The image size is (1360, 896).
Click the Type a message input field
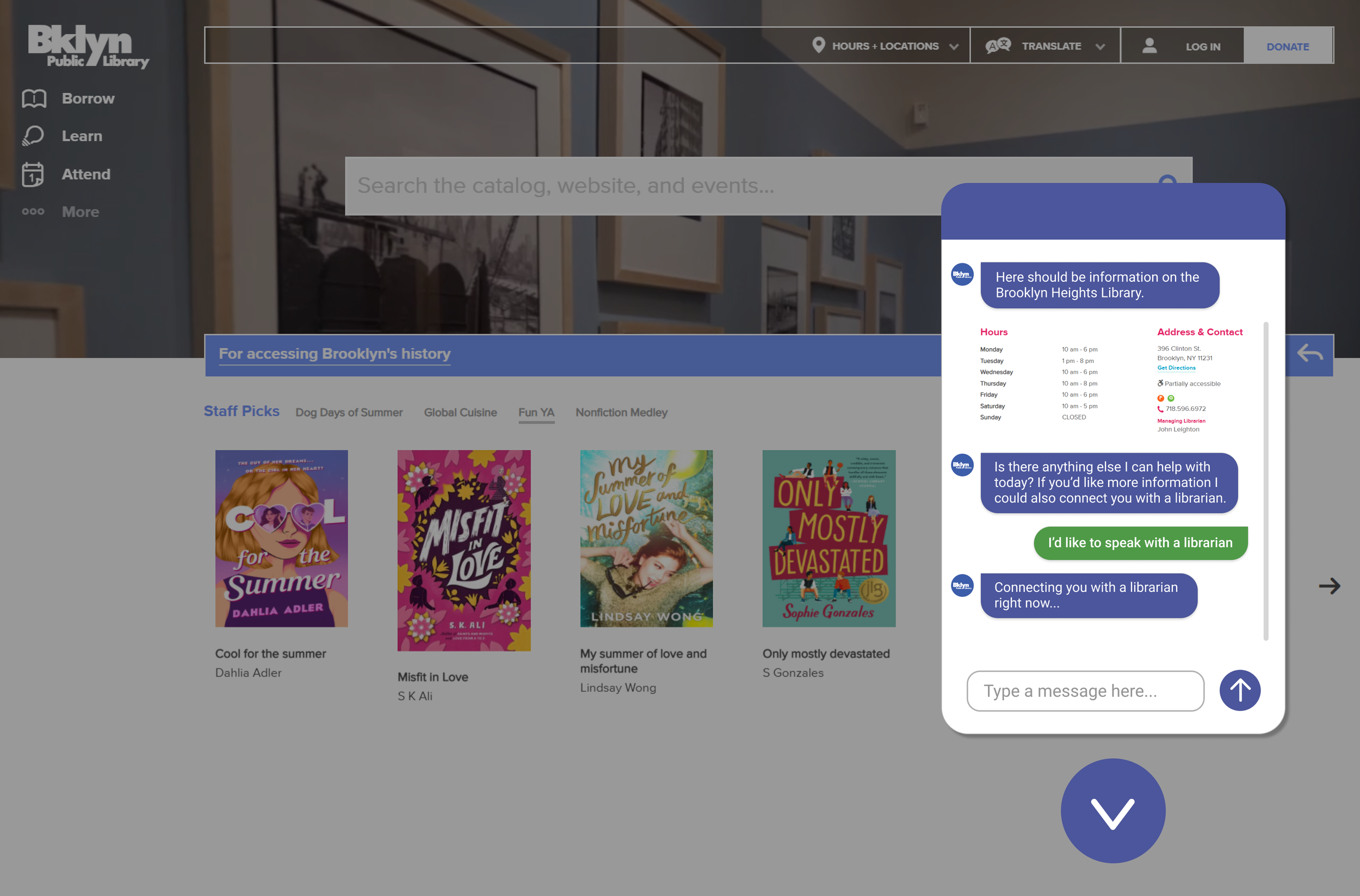coord(1085,691)
